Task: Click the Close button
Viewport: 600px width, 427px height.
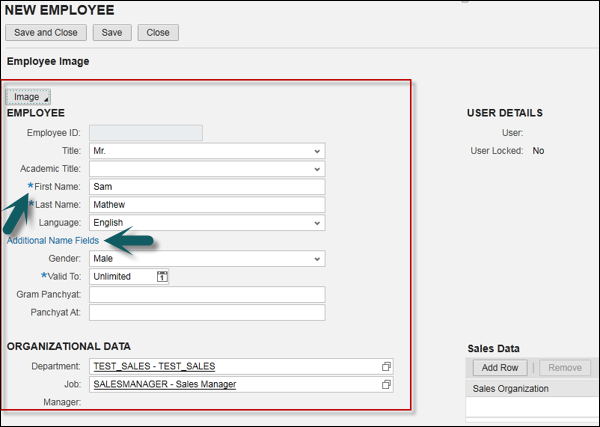Action: pyautogui.click(x=158, y=33)
